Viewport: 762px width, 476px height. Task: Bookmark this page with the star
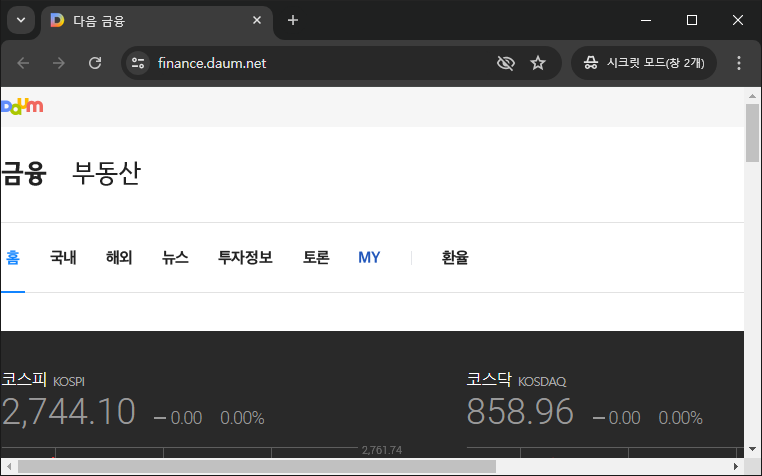tap(538, 63)
